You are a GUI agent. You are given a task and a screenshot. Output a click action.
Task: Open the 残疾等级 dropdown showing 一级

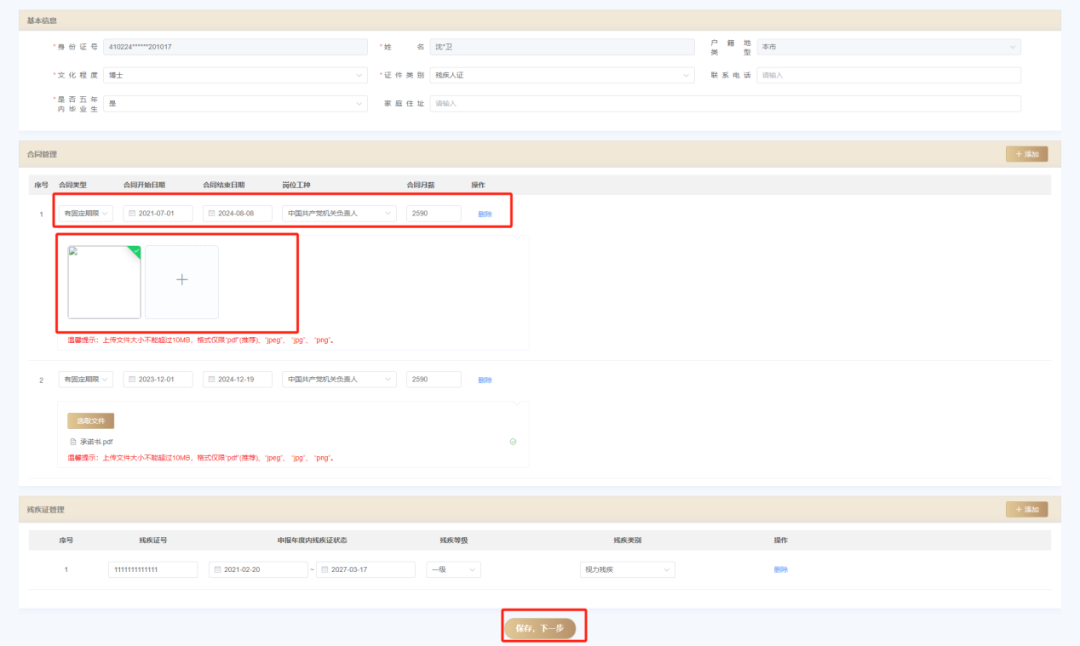pyautogui.click(x=453, y=570)
